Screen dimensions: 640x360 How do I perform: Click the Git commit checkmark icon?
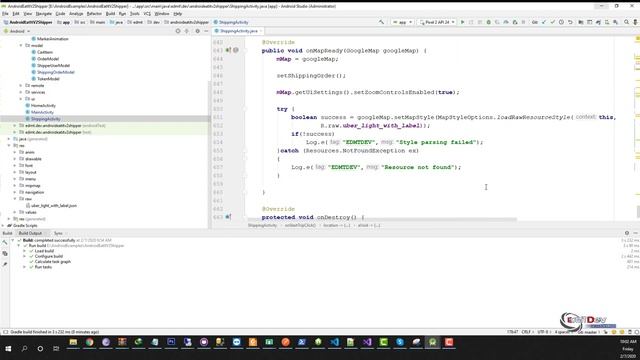pyautogui.click(x=552, y=22)
